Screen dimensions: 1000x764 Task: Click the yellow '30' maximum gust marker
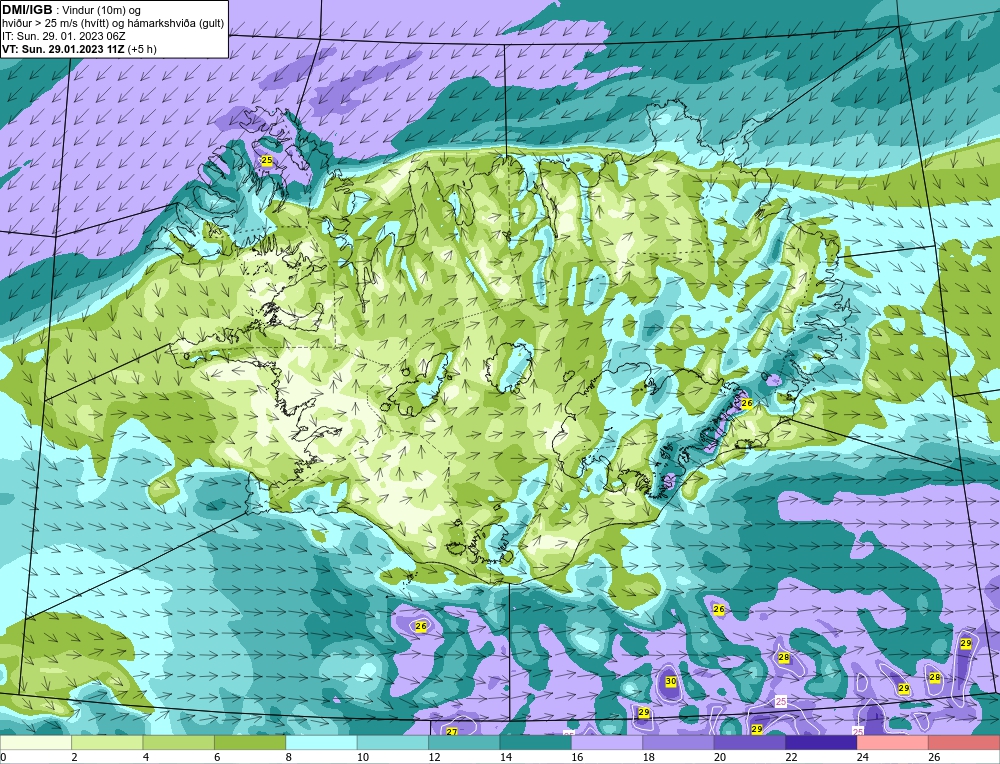(670, 681)
